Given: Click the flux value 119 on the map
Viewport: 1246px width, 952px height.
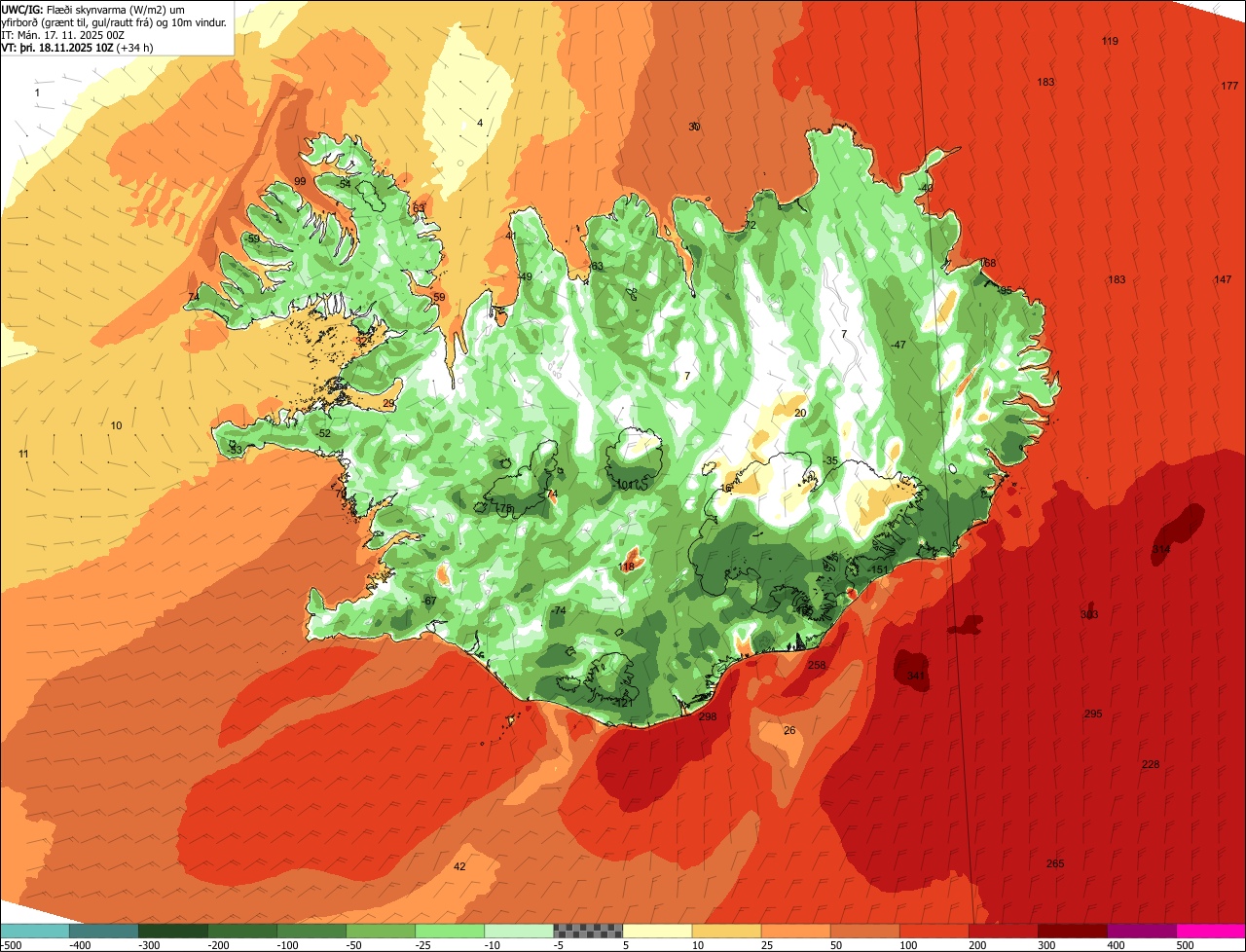Looking at the screenshot, I should [1110, 41].
